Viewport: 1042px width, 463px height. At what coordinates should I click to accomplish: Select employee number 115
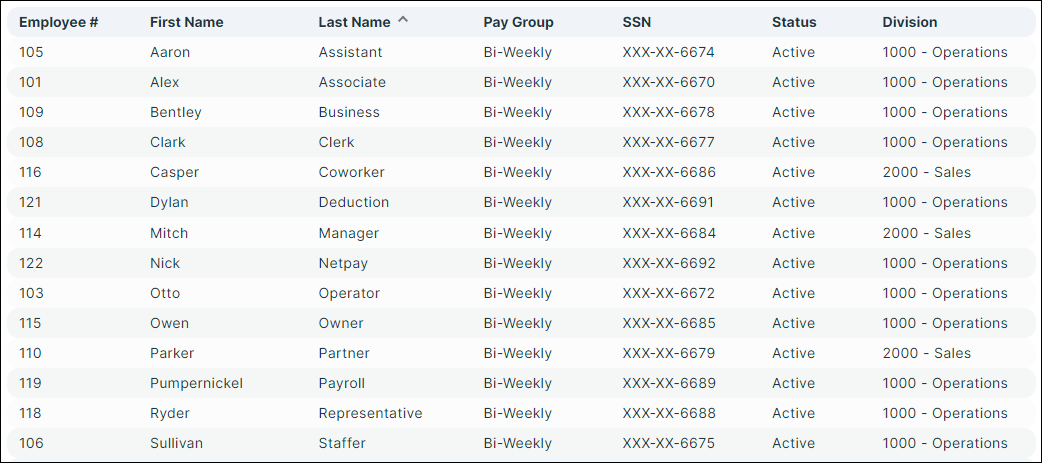click(x=30, y=323)
